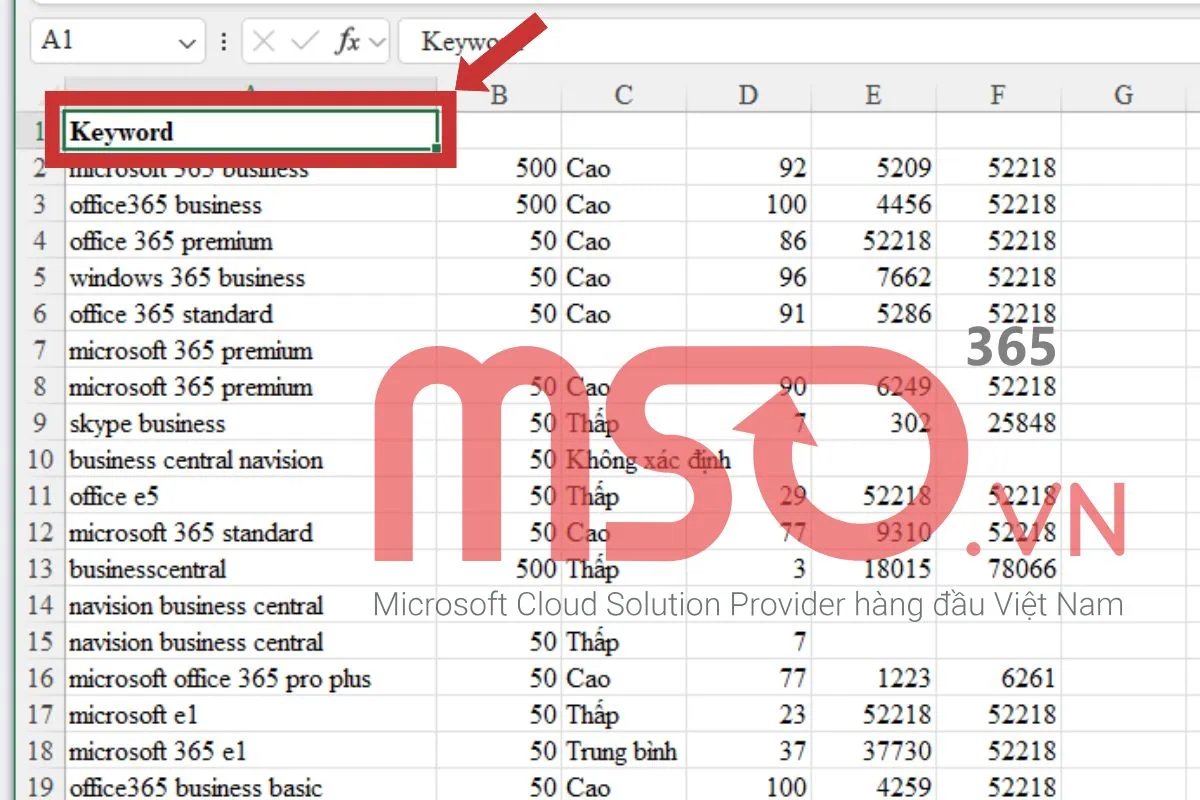Select column G header

tap(1123, 95)
